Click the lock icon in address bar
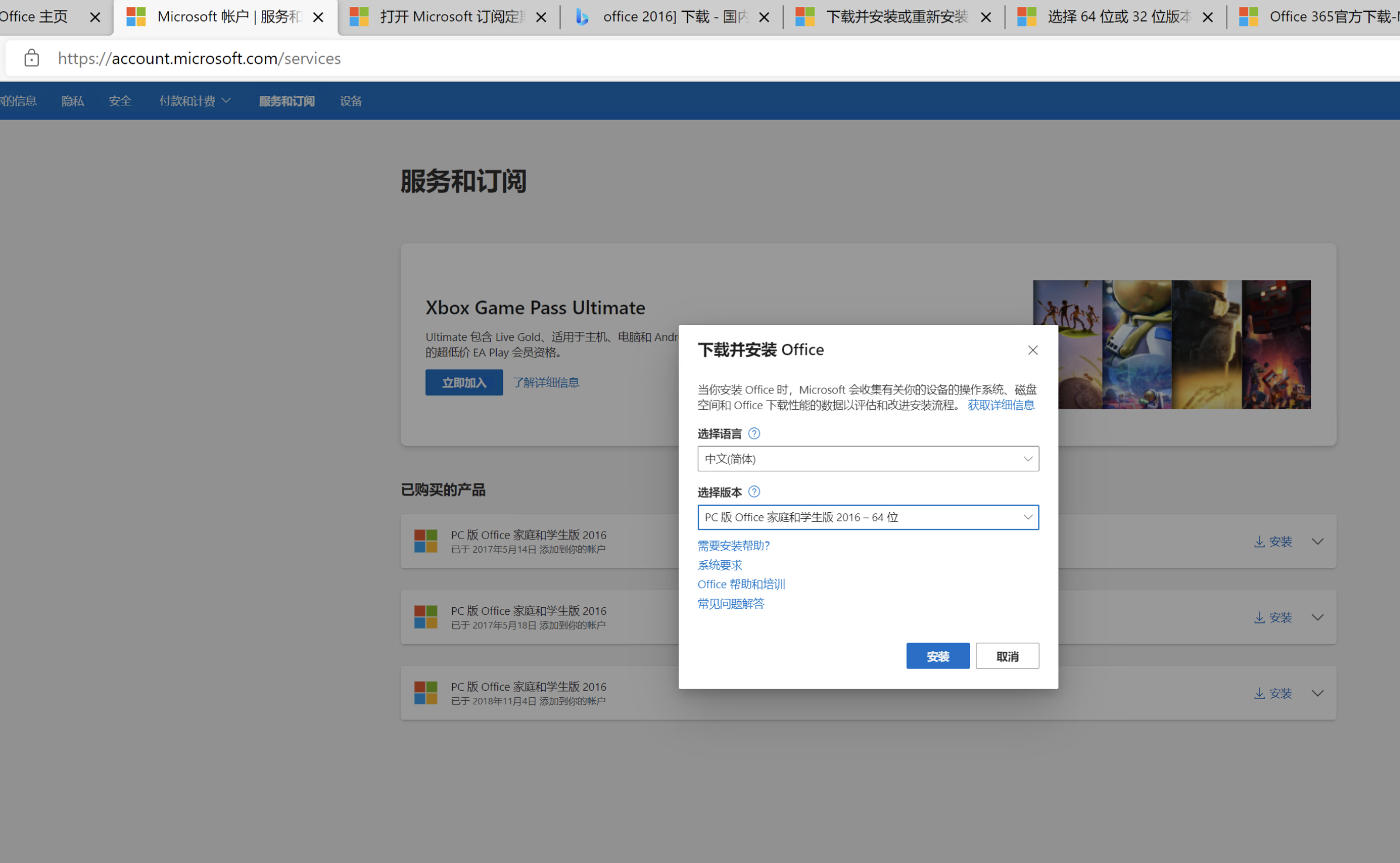 (32, 58)
